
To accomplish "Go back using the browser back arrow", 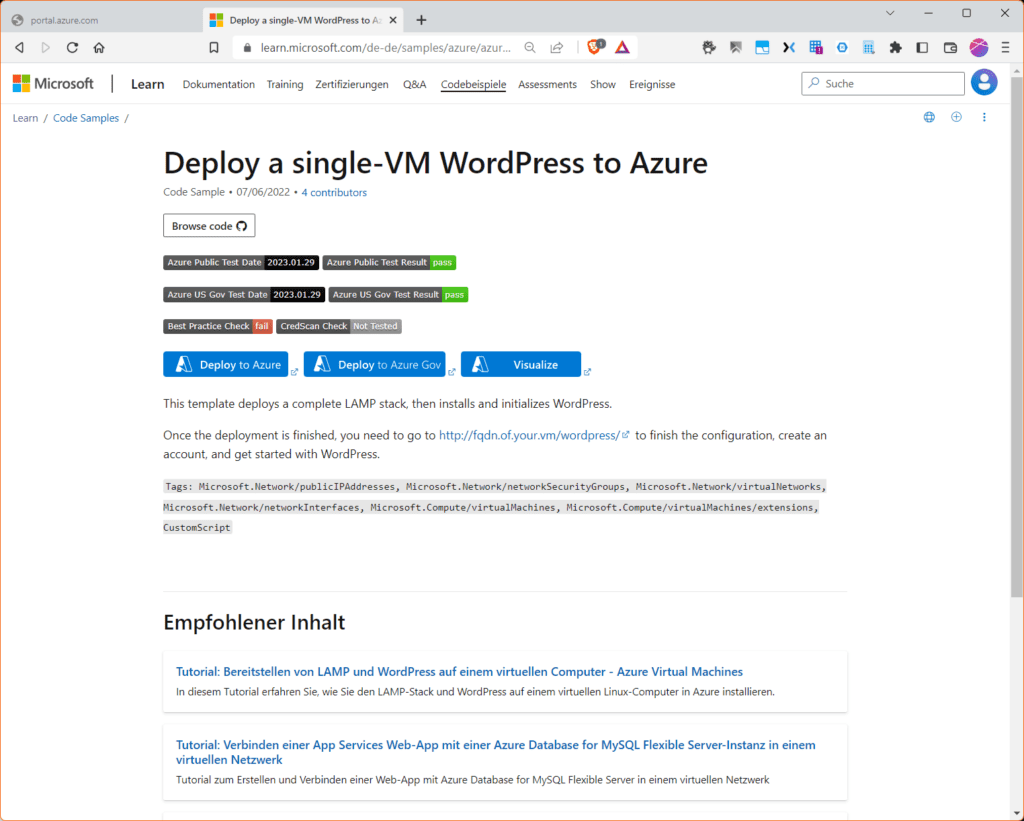I will coord(20,48).
